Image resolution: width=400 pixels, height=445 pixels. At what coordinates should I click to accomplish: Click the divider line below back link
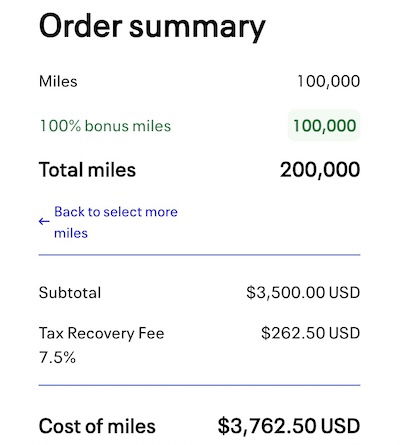(199, 255)
